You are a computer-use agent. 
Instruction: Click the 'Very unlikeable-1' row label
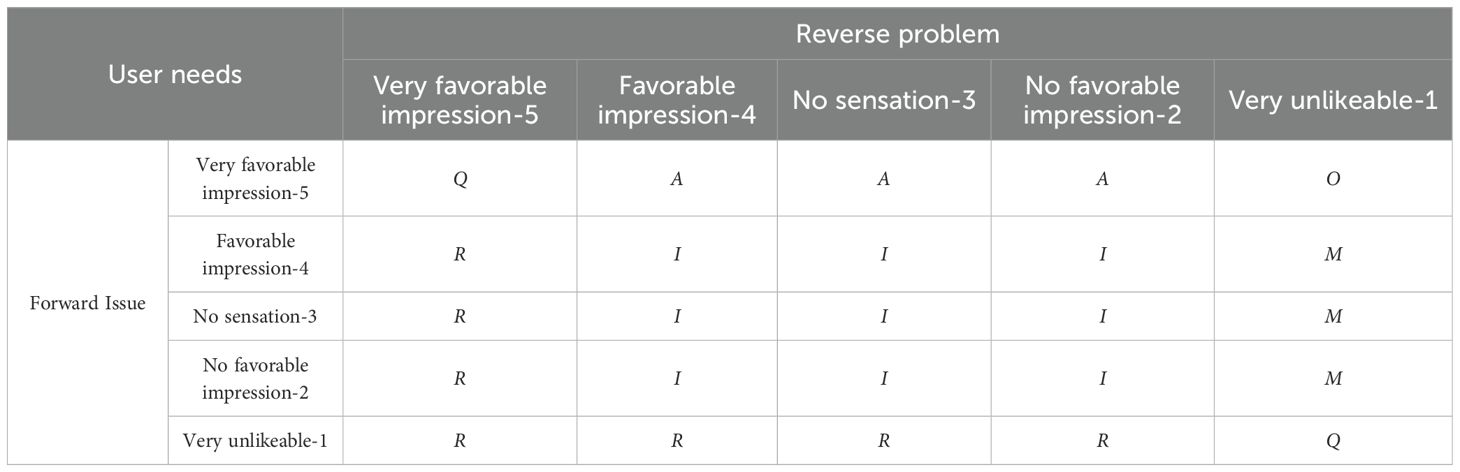point(256,440)
